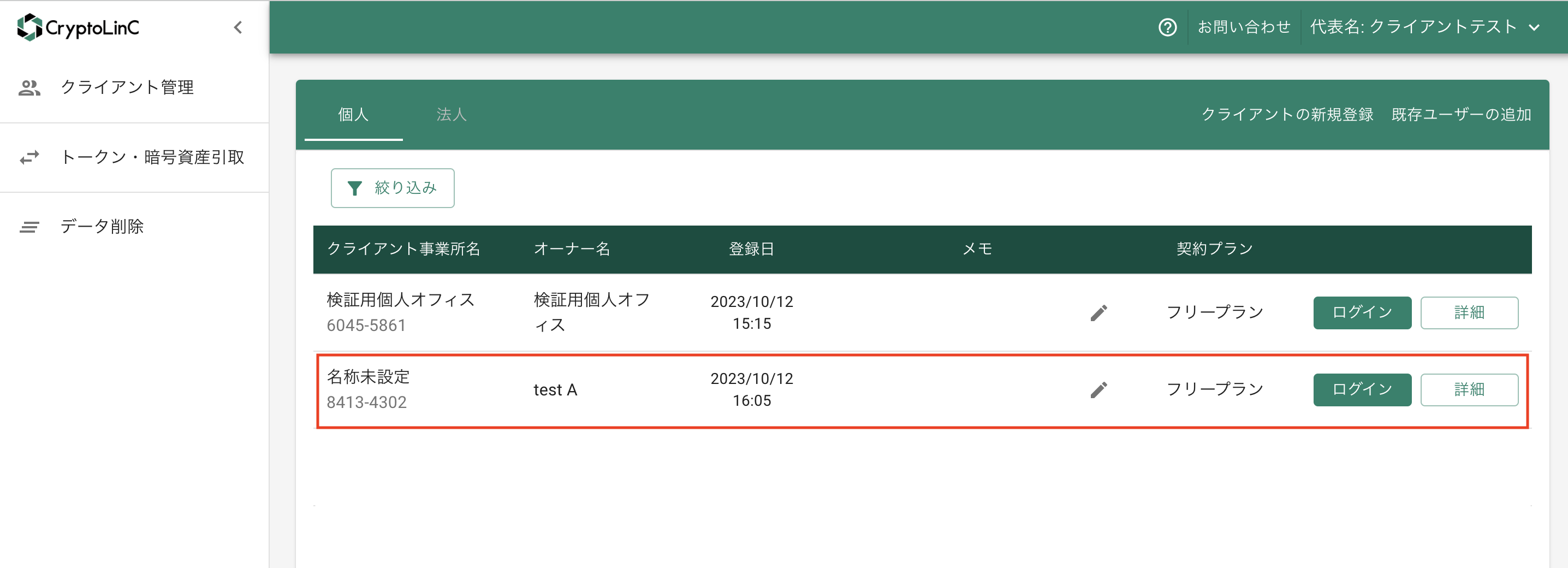Click ログイン for 検証用個人オフィス row

click(1362, 313)
